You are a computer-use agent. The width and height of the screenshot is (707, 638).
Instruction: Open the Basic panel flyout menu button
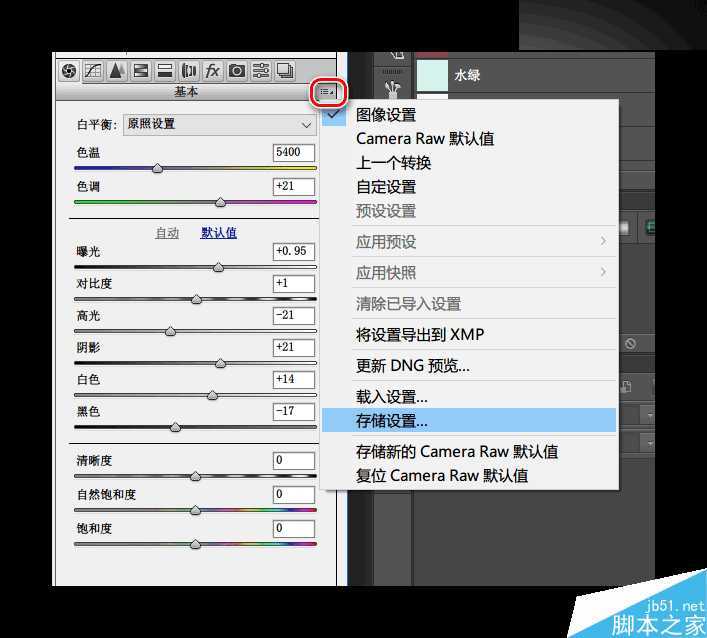coord(327,92)
